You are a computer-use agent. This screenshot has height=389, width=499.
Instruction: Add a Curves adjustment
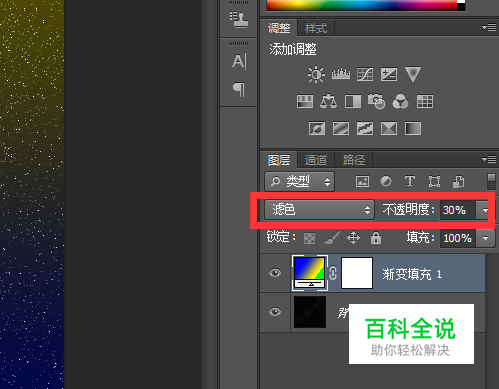pos(365,74)
